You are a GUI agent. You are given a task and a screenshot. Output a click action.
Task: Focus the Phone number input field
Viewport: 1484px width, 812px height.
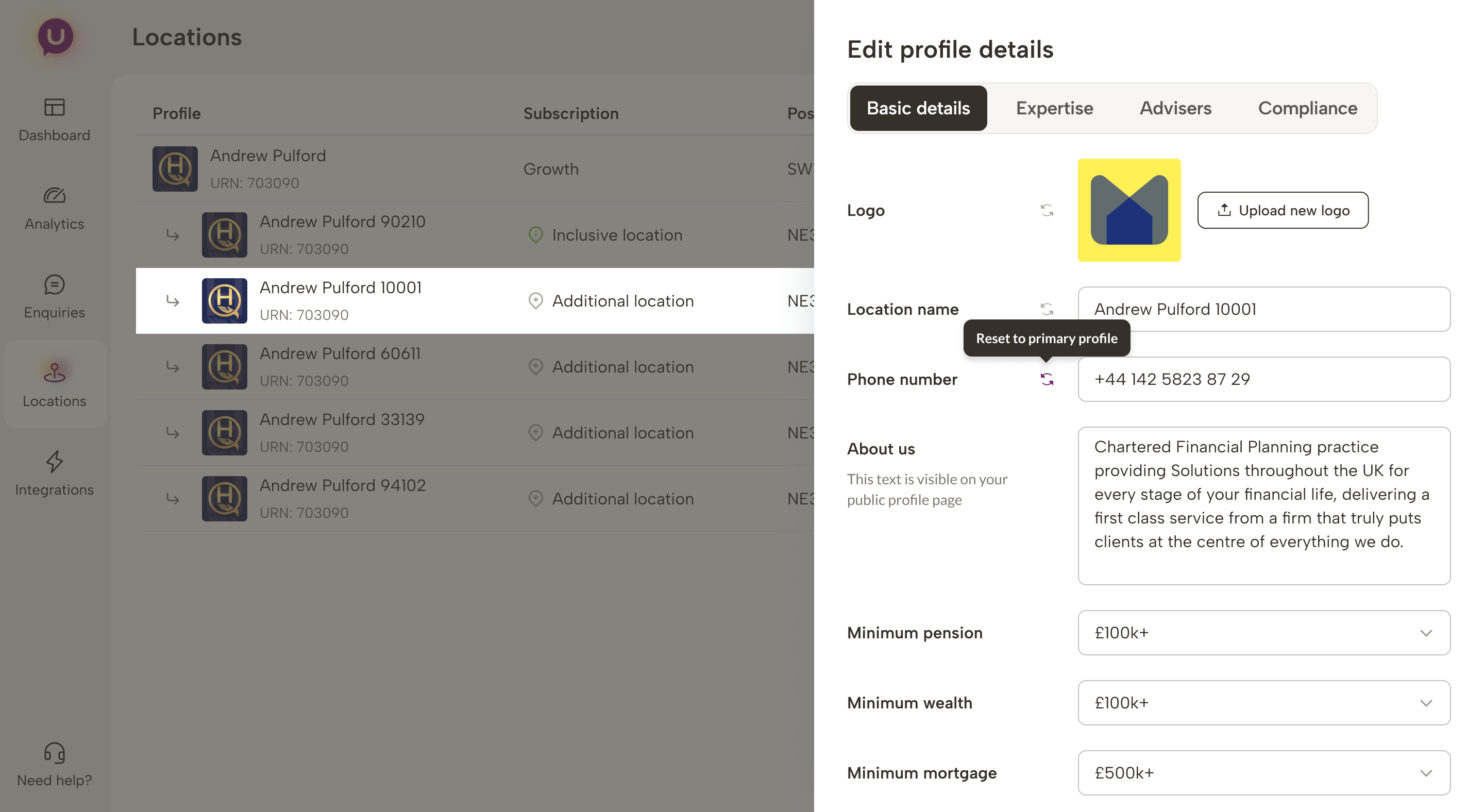[x=1264, y=380]
